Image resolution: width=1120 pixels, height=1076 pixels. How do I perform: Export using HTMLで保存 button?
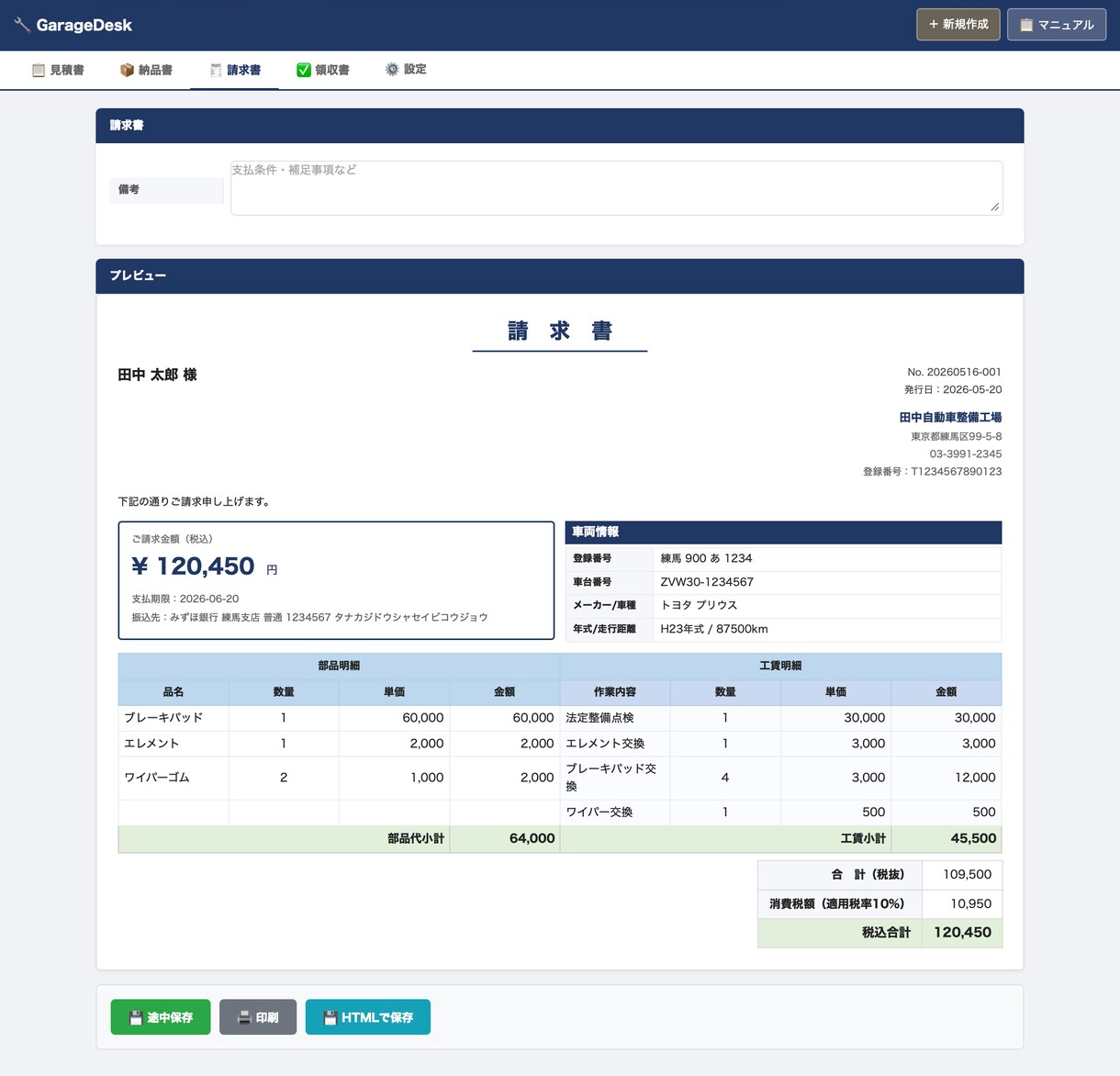[x=368, y=1017]
